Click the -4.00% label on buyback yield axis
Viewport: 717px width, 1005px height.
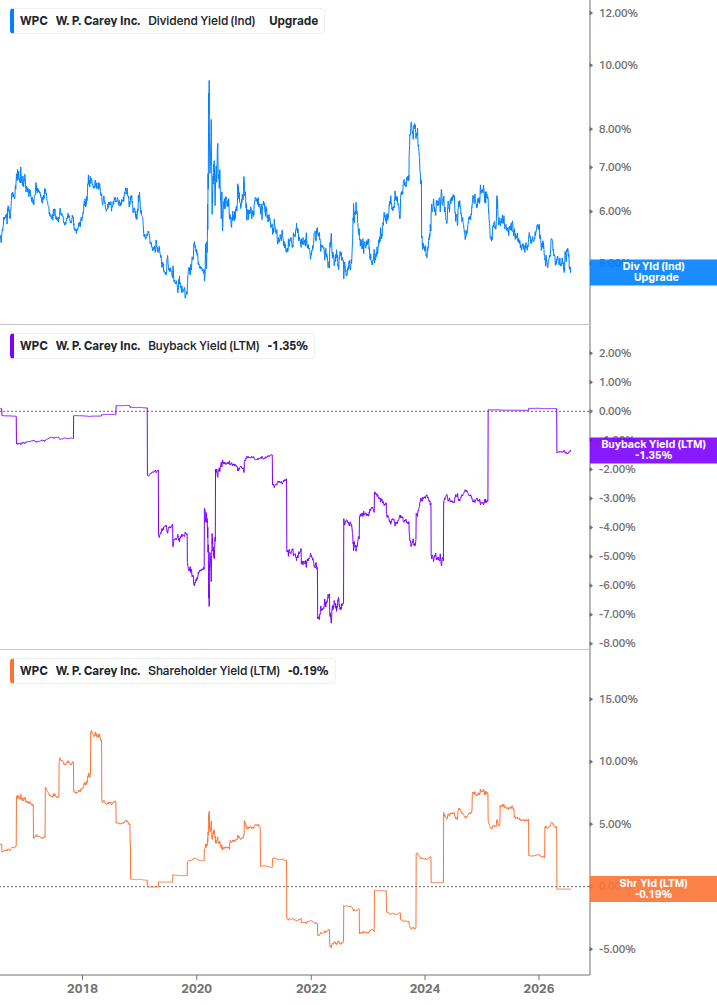click(x=617, y=527)
